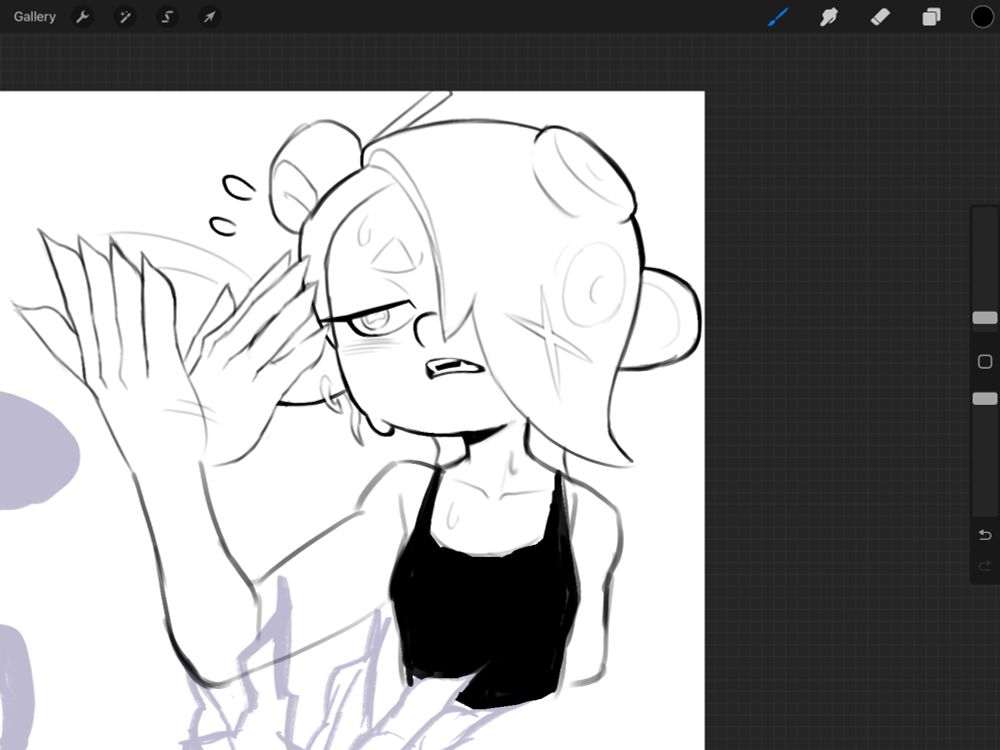Image resolution: width=1000 pixels, height=750 pixels.
Task: Select the Brush tool
Action: tap(778, 17)
